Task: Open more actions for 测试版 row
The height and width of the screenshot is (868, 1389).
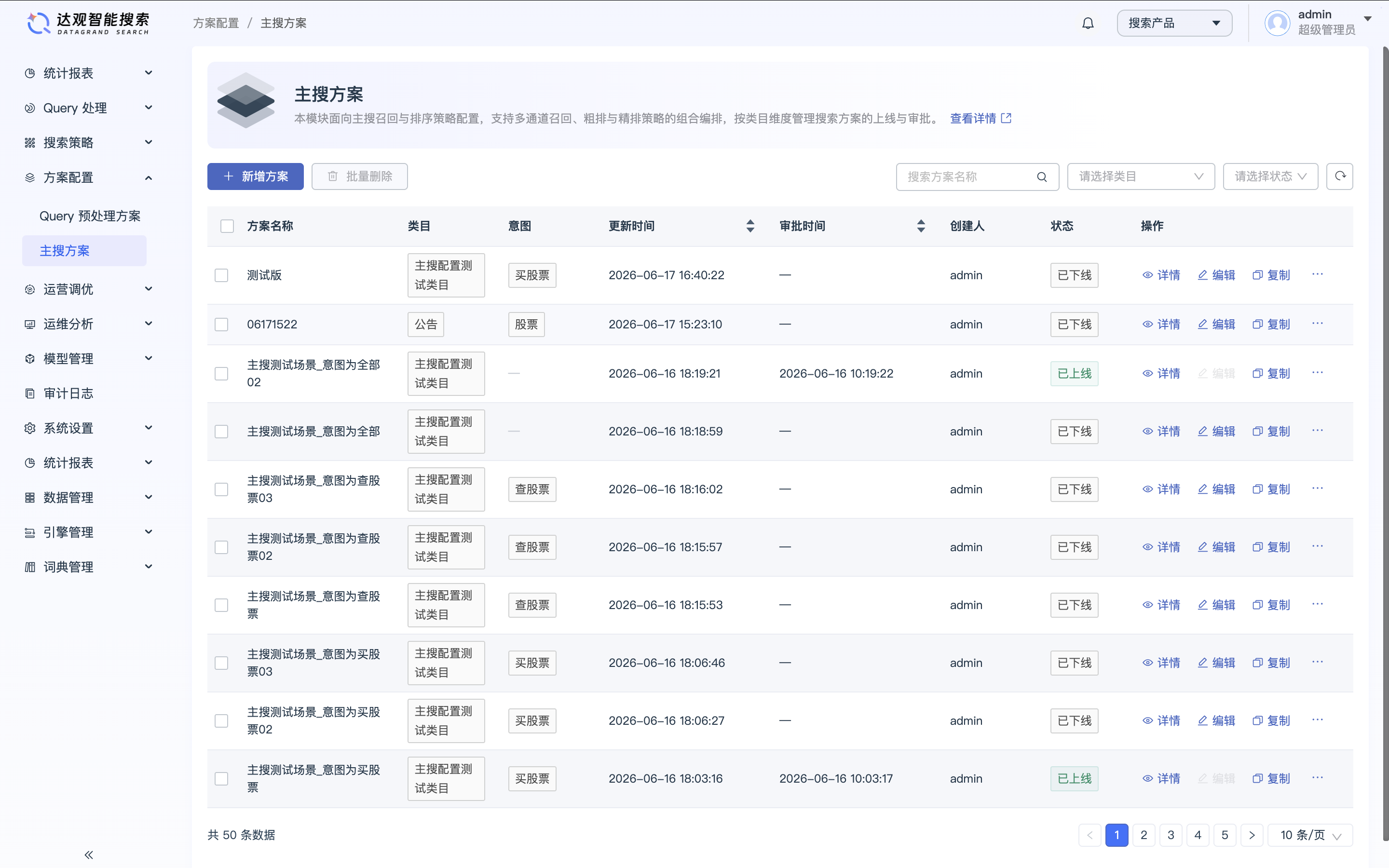Action: click(1317, 274)
